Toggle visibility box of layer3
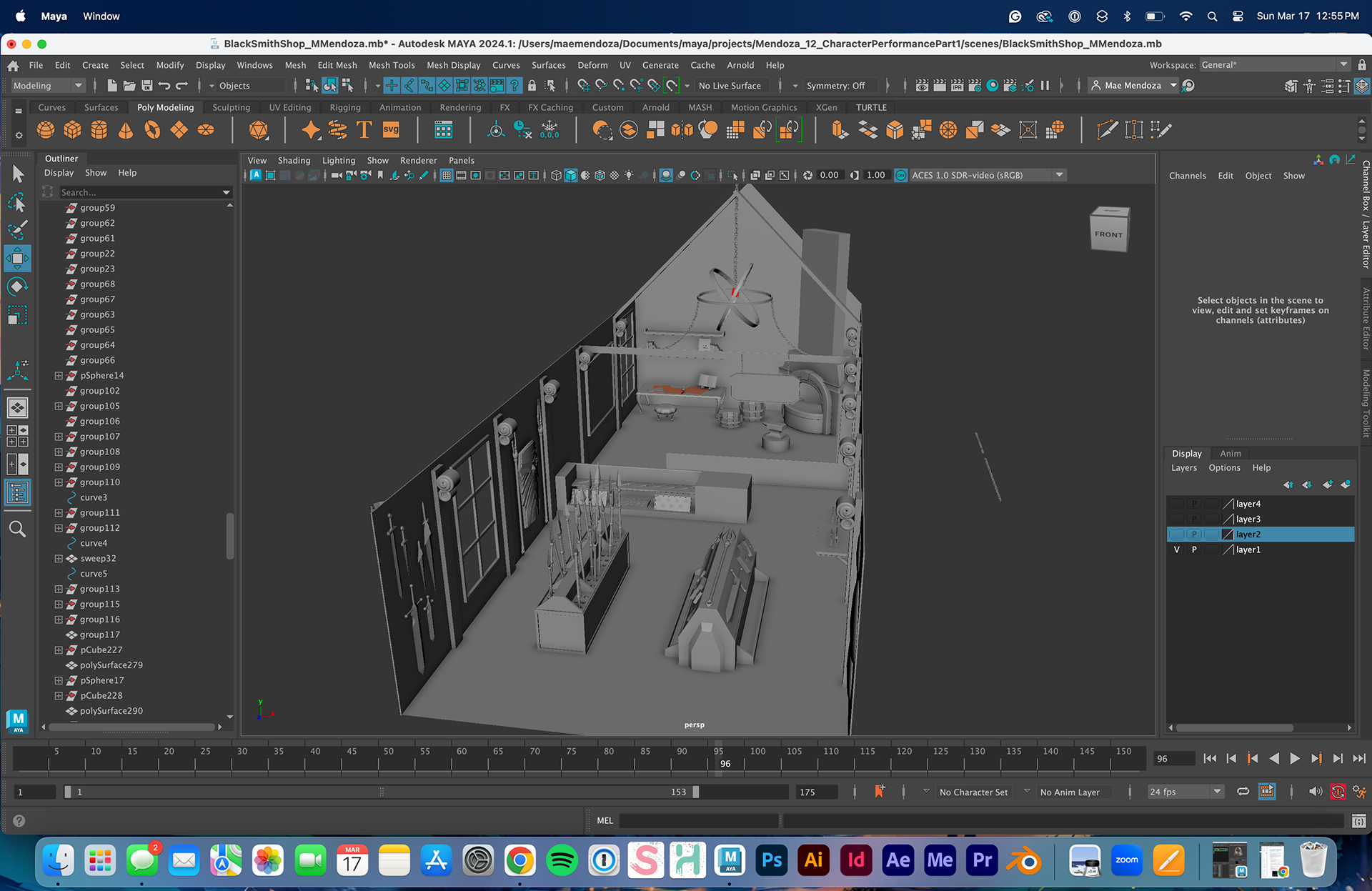Image resolution: width=1372 pixels, height=891 pixels. pyautogui.click(x=1176, y=519)
